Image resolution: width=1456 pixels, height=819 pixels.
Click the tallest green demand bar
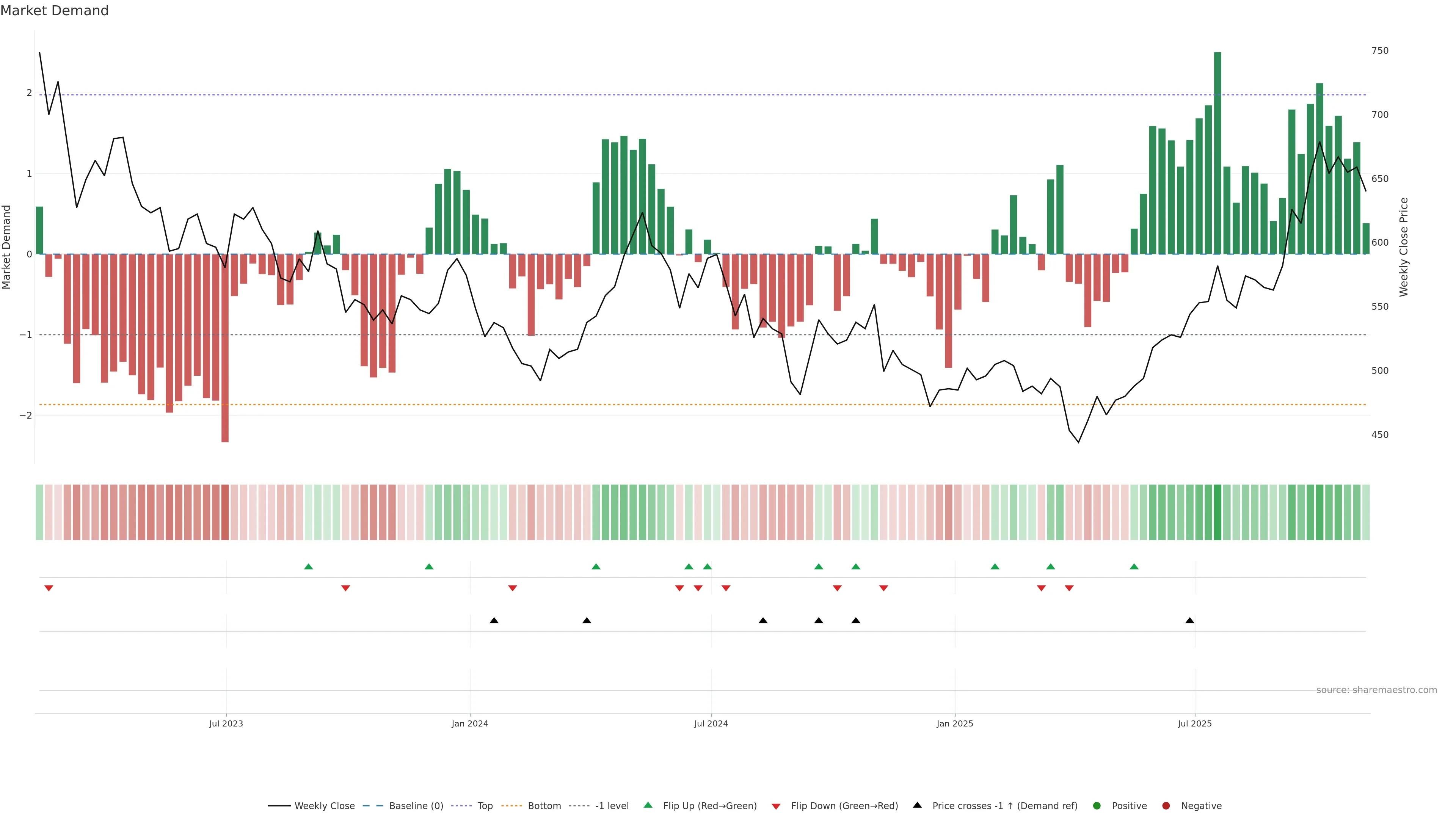pos(1218,152)
